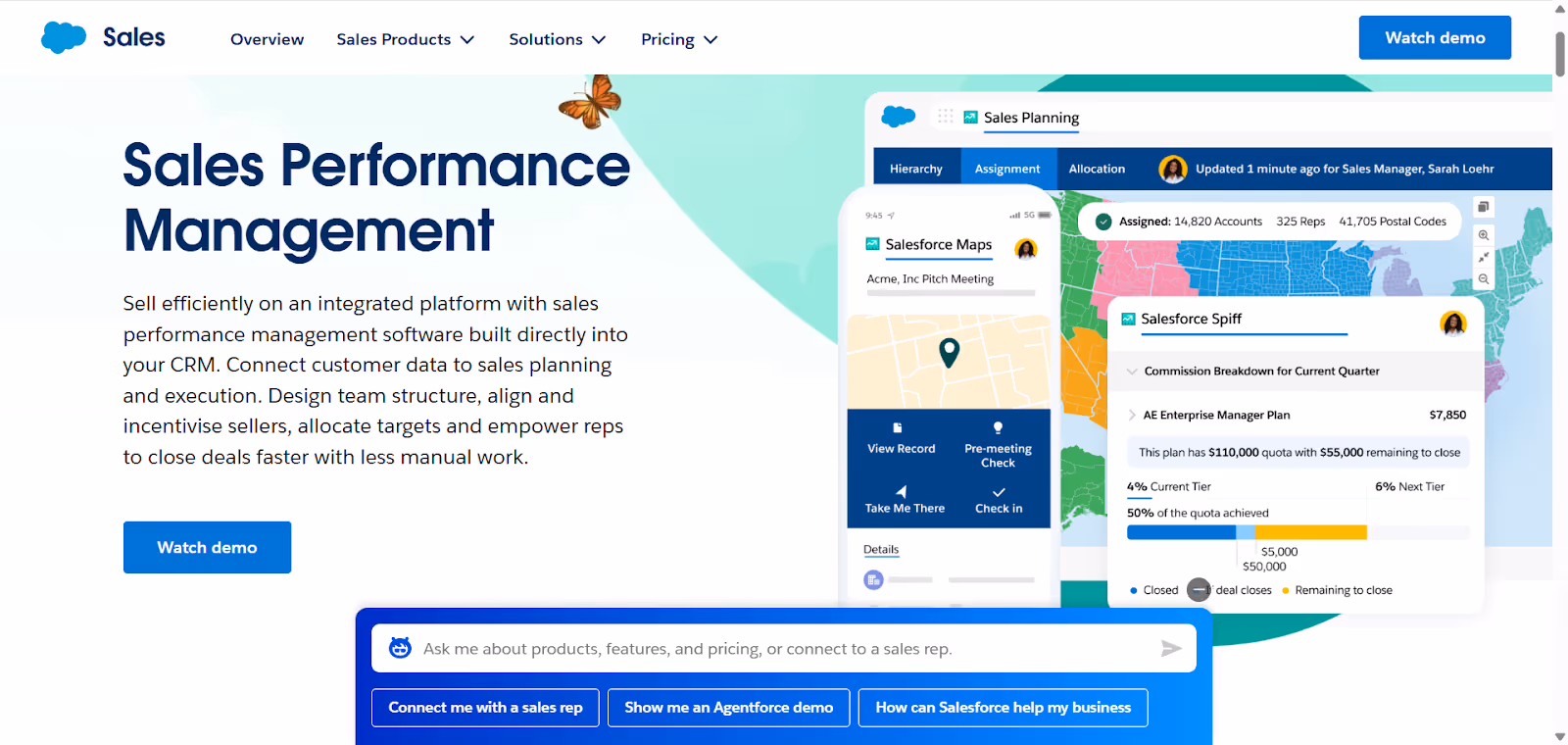This screenshot has height=745, width=1568.
Task: Tap Take Me There in phone mockup
Action: 905,500
